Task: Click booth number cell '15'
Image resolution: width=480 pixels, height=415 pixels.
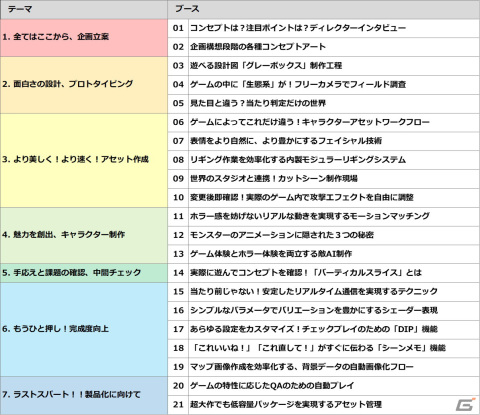Action: tap(178, 292)
